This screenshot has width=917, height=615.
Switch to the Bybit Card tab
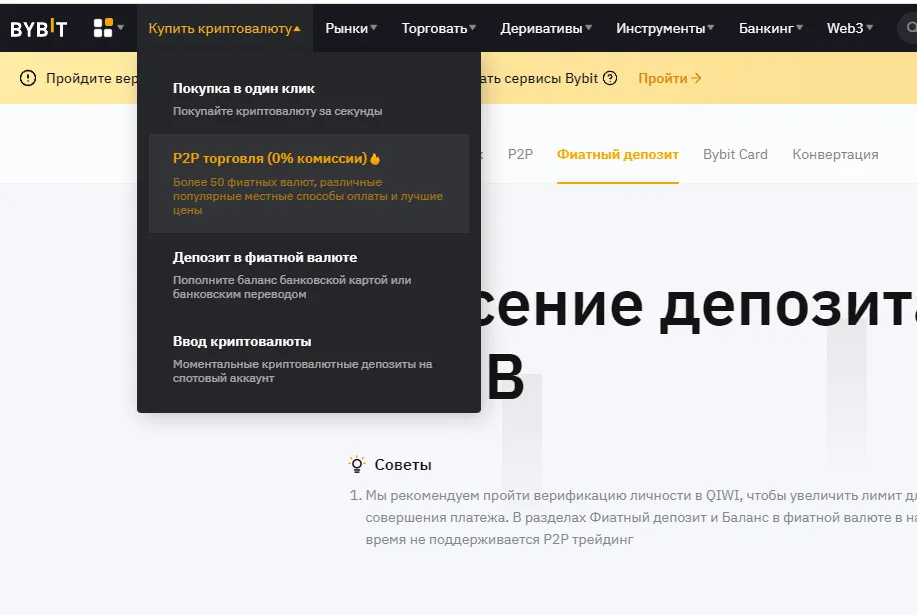735,154
